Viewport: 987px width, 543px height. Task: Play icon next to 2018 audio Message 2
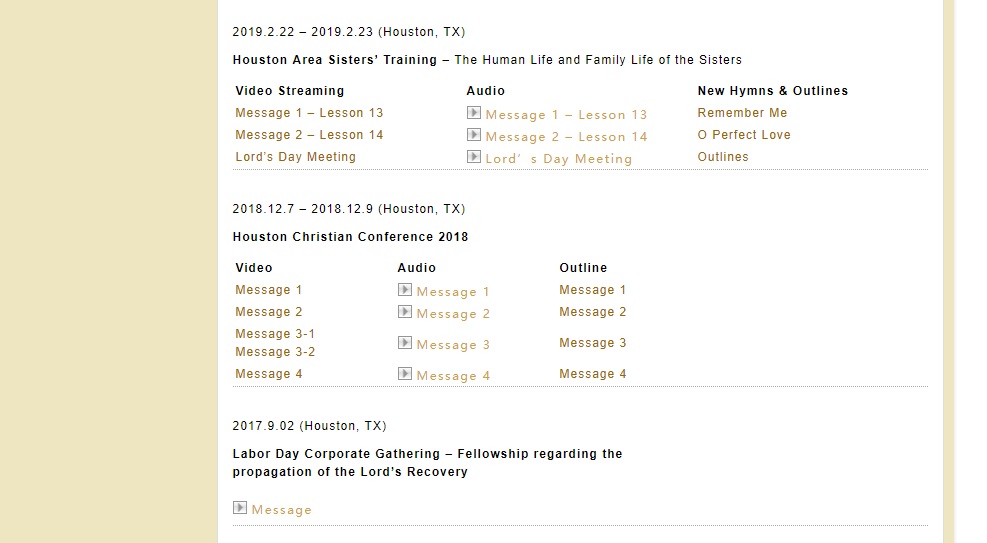point(405,311)
